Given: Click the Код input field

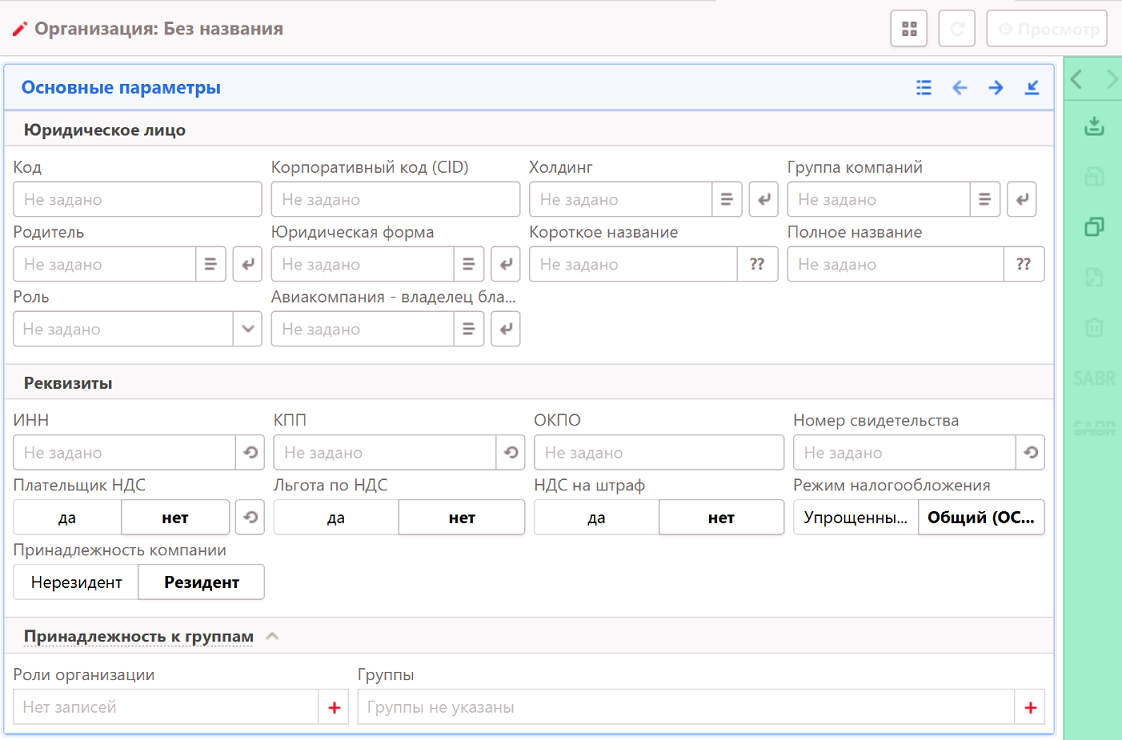Looking at the screenshot, I should coord(137,200).
